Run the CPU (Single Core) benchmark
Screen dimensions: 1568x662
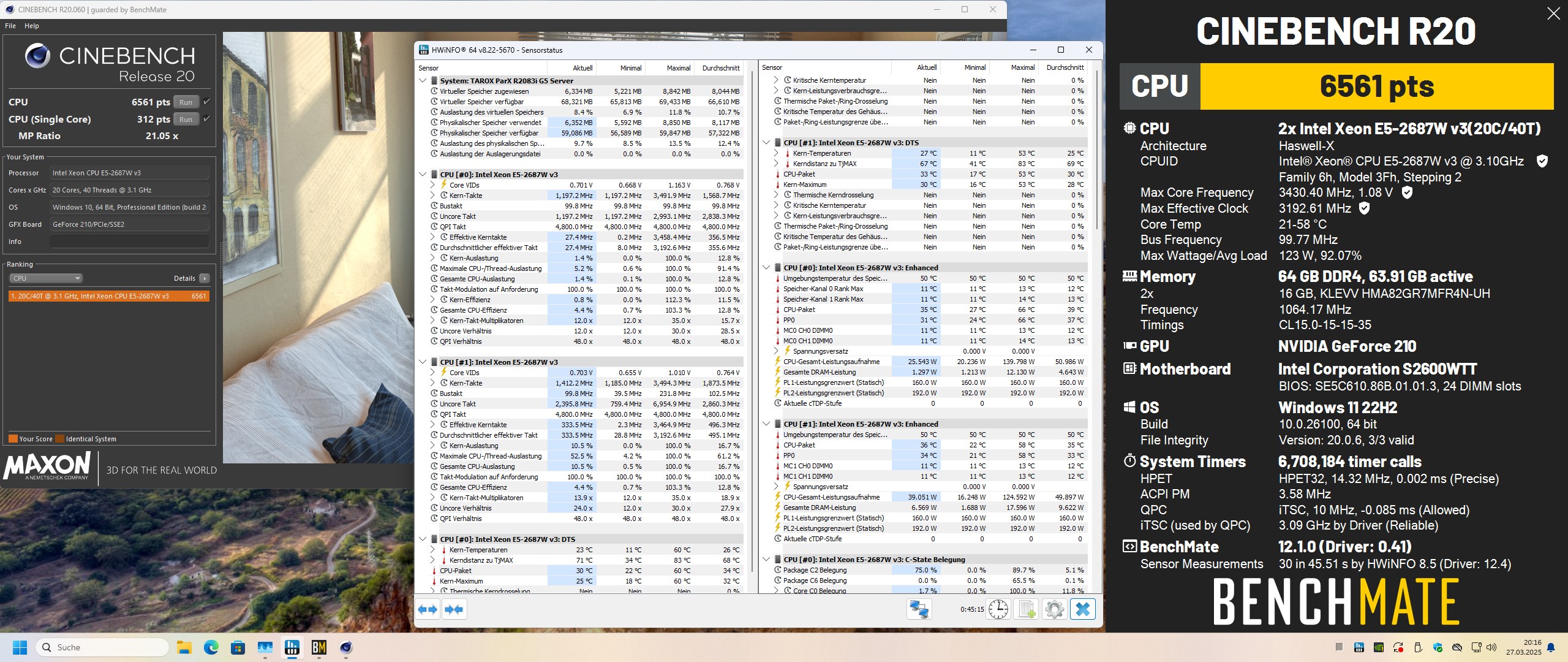(186, 120)
